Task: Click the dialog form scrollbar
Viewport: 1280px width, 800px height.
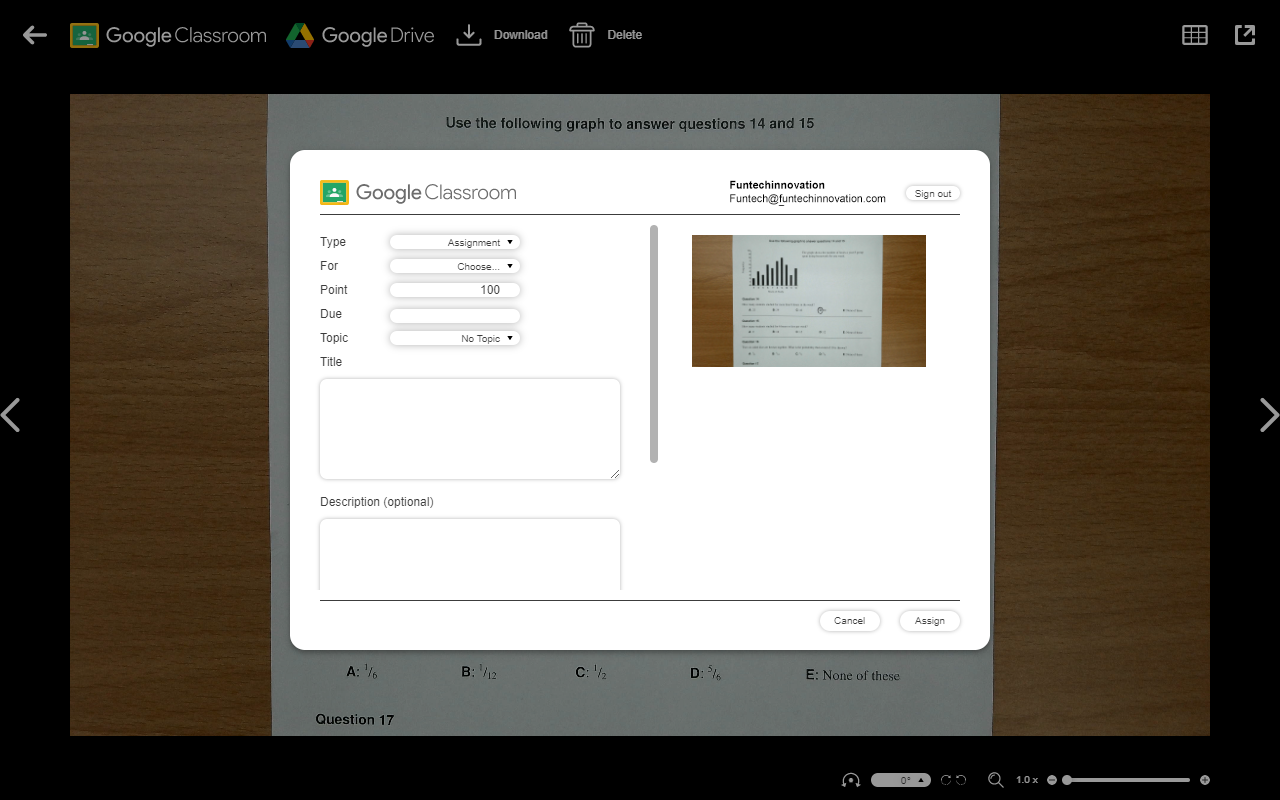Action: pyautogui.click(x=654, y=344)
